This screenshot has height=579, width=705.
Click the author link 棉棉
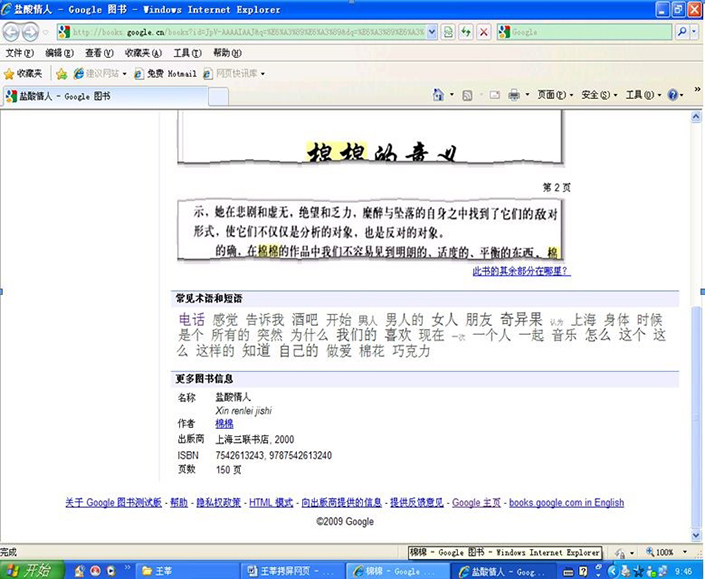pyautogui.click(x=224, y=423)
